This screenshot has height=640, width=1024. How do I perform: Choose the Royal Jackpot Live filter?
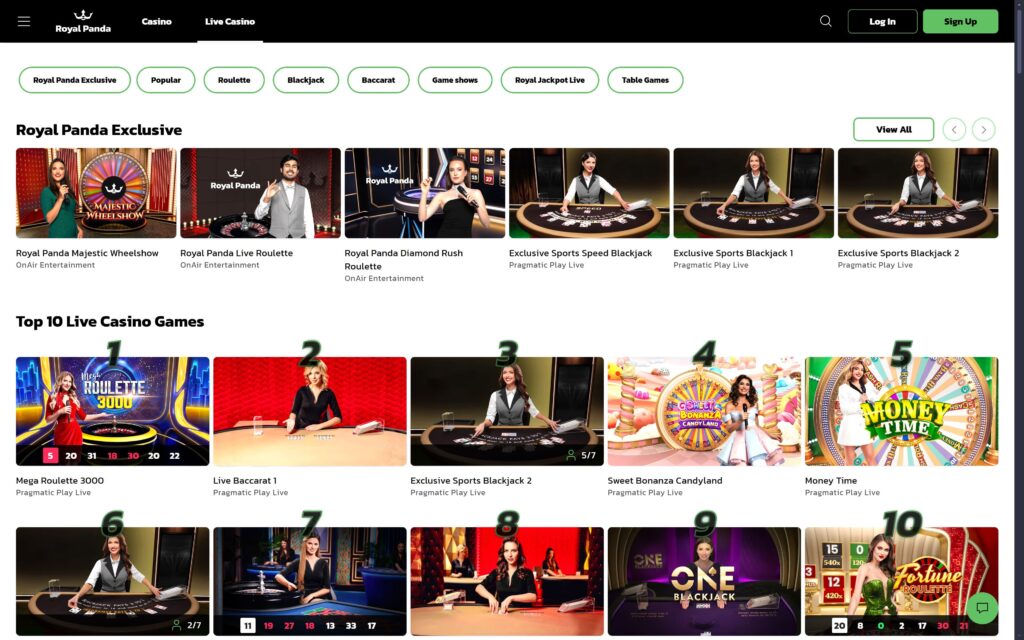pyautogui.click(x=549, y=80)
